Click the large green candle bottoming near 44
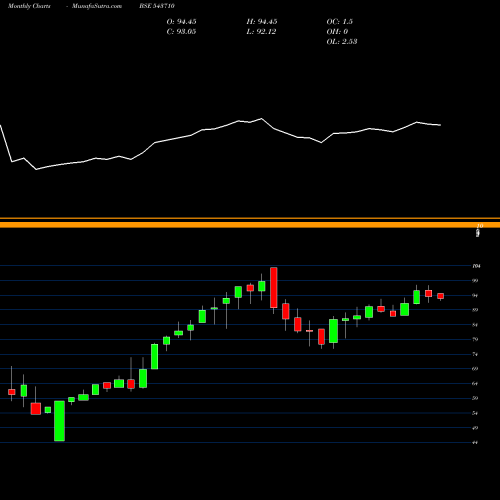The height and width of the screenshot is (500, 500). [59, 421]
